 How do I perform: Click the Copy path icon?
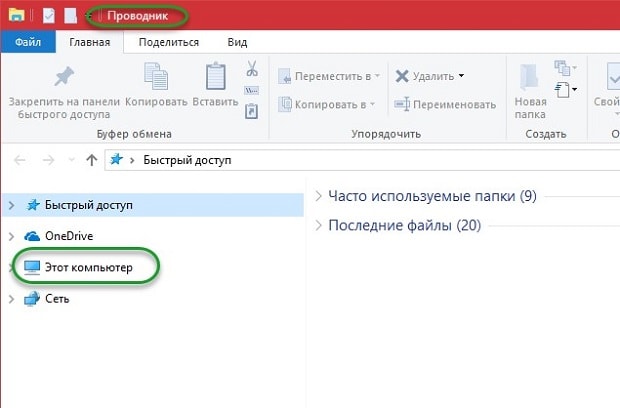(x=251, y=91)
